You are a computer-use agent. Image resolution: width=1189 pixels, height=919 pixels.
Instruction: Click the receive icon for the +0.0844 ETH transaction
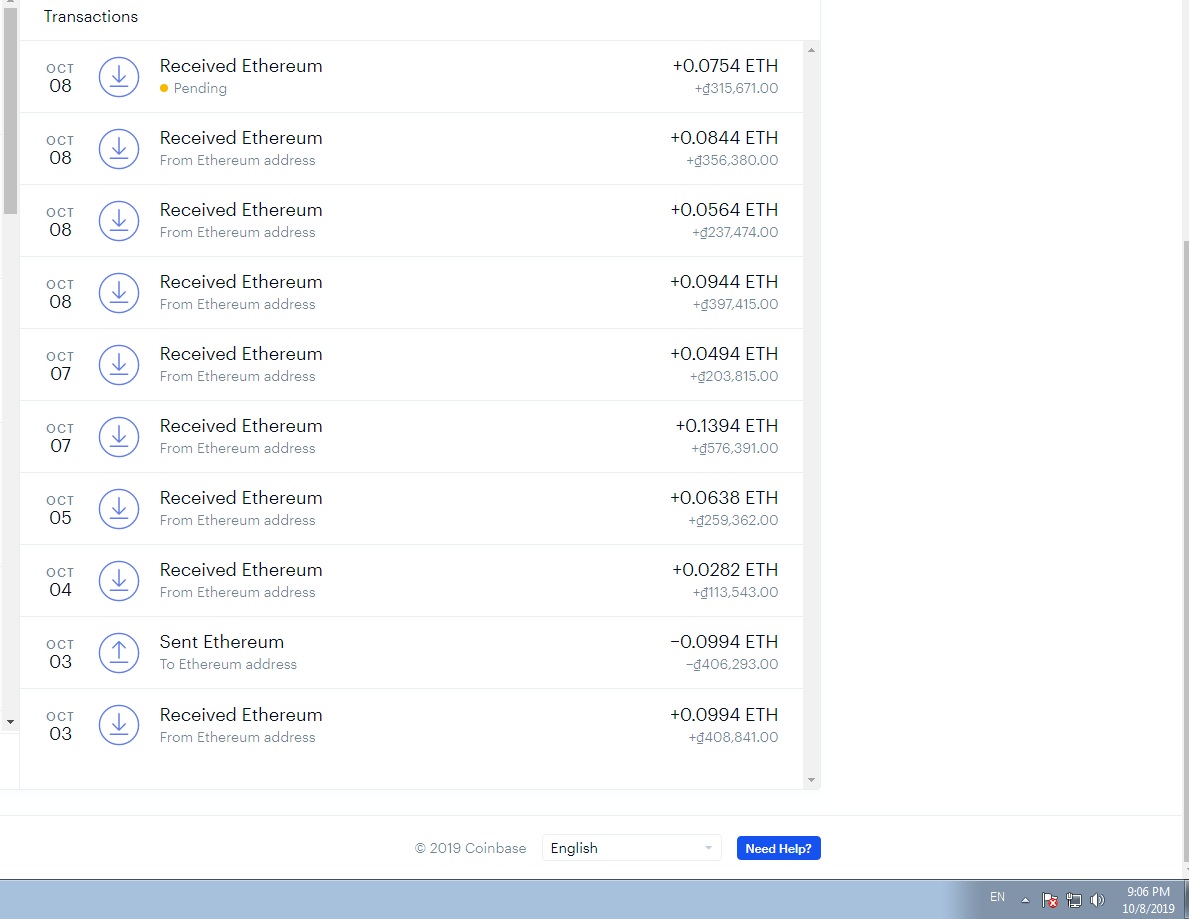tap(119, 149)
